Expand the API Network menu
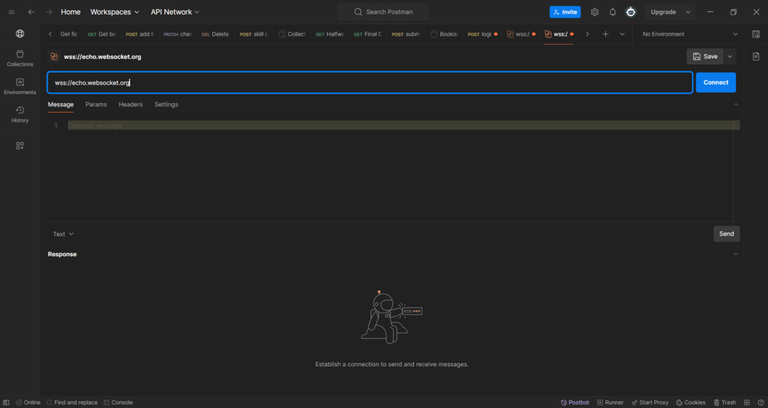Screen dimensions: 768x408 click(175, 12)
